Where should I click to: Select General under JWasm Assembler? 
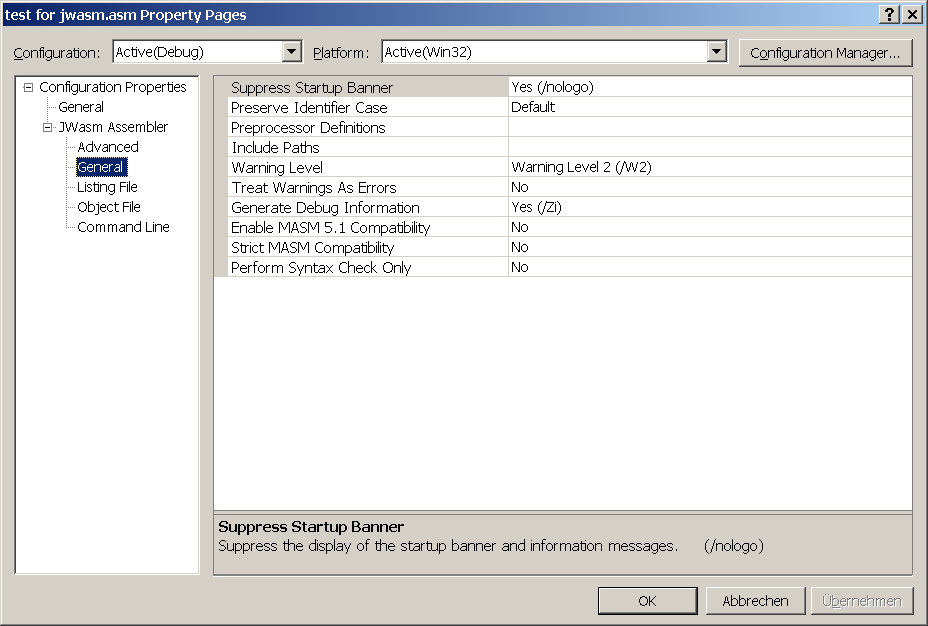101,167
